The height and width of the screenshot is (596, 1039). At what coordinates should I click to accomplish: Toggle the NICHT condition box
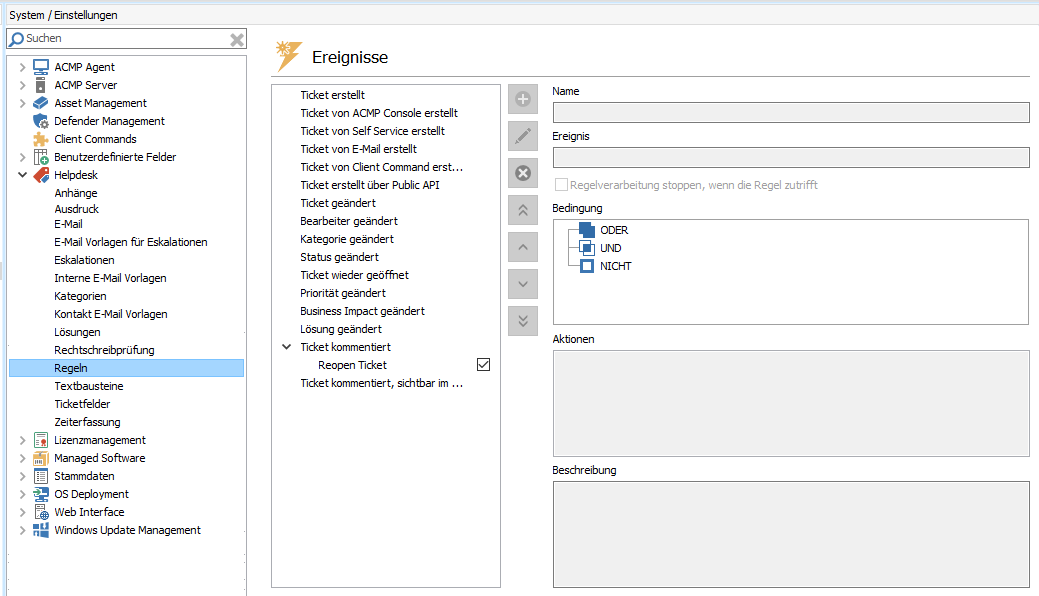pos(586,266)
